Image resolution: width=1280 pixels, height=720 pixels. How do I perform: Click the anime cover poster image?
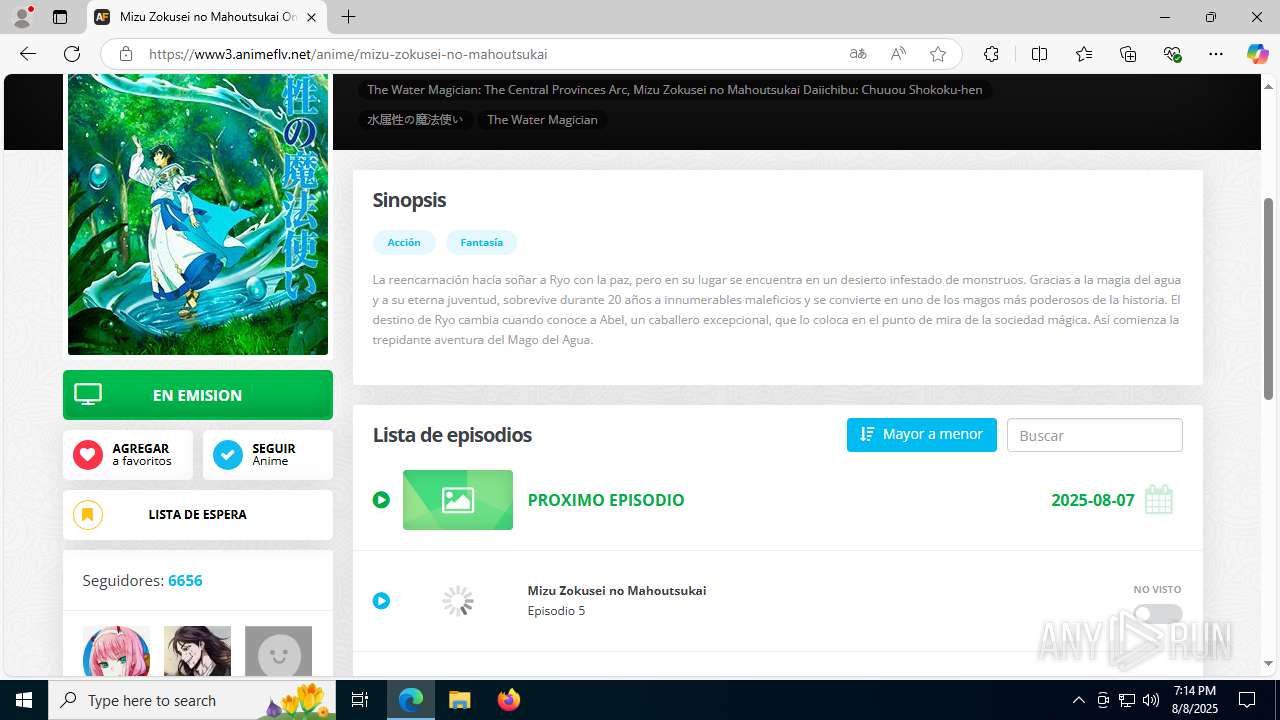tap(198, 214)
